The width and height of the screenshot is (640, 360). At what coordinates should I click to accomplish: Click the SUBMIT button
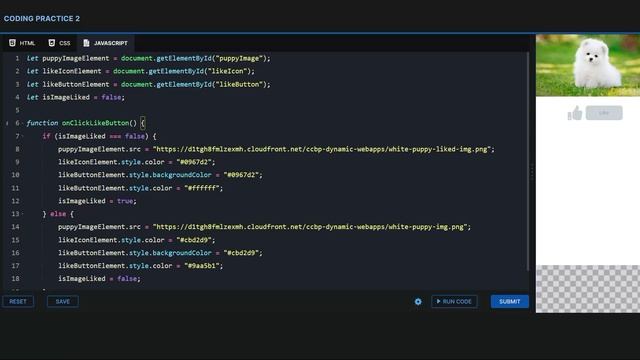[x=510, y=302]
